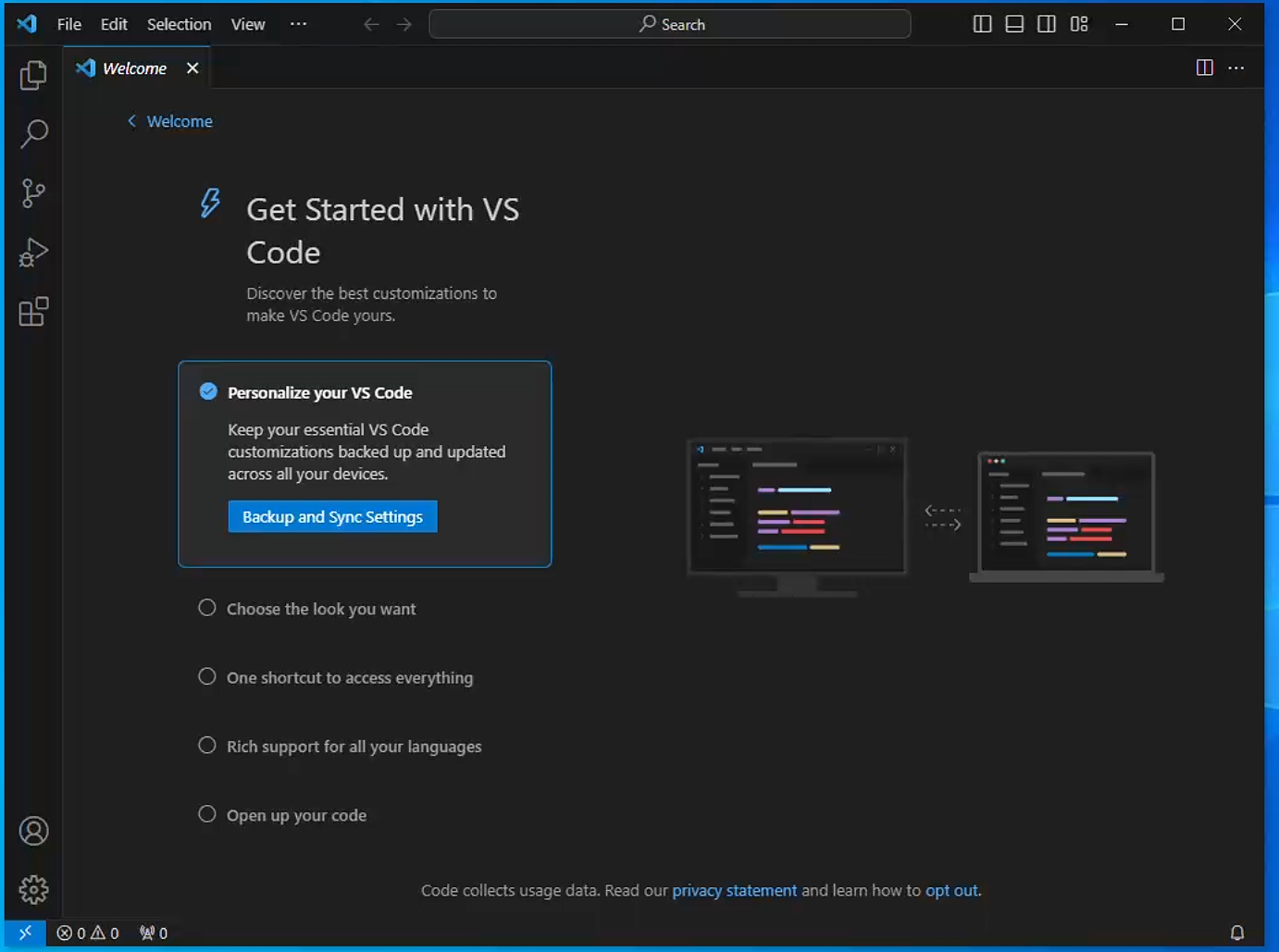Open the View menu
The height and width of the screenshot is (952, 1279).
coord(248,24)
